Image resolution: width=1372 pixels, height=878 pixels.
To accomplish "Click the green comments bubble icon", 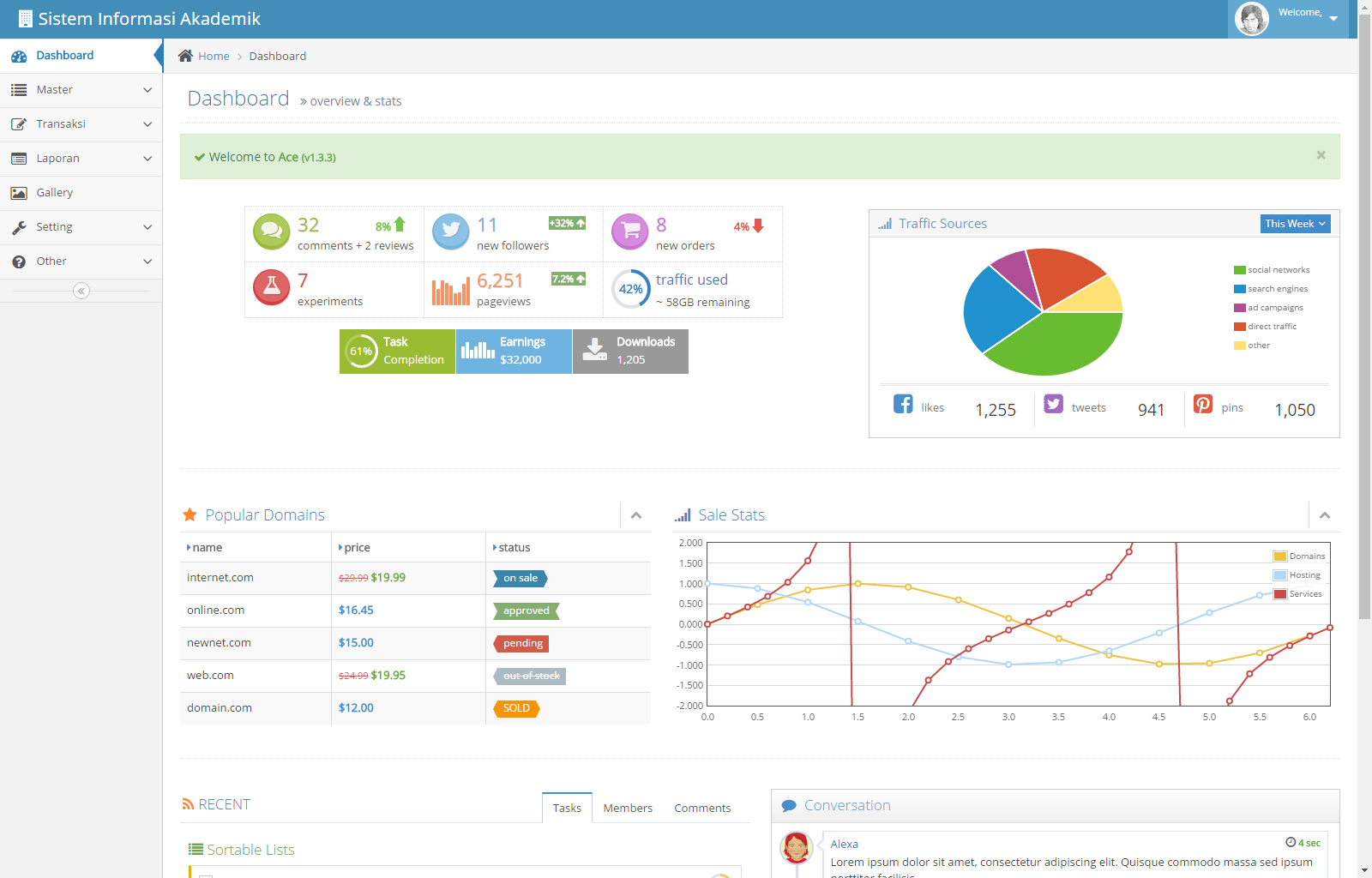I will (x=271, y=232).
